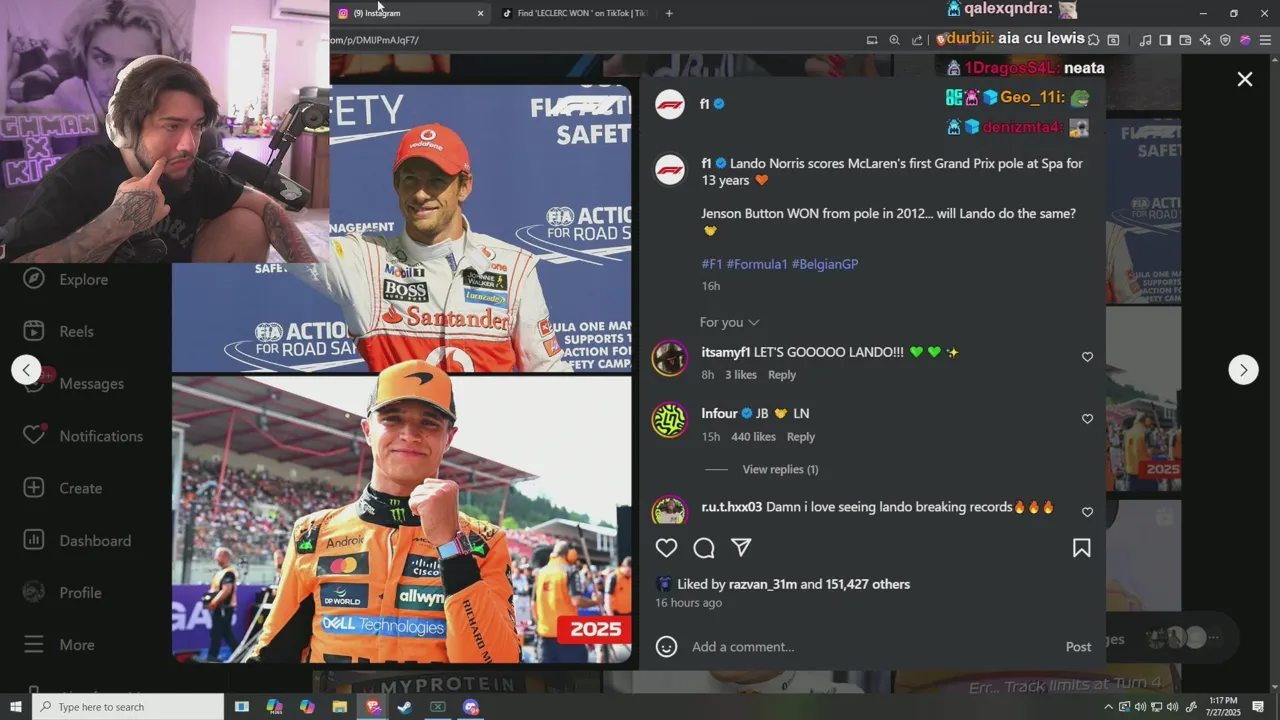Save post with the bookmark icon
Viewport: 1280px width, 720px height.
pos(1081,548)
